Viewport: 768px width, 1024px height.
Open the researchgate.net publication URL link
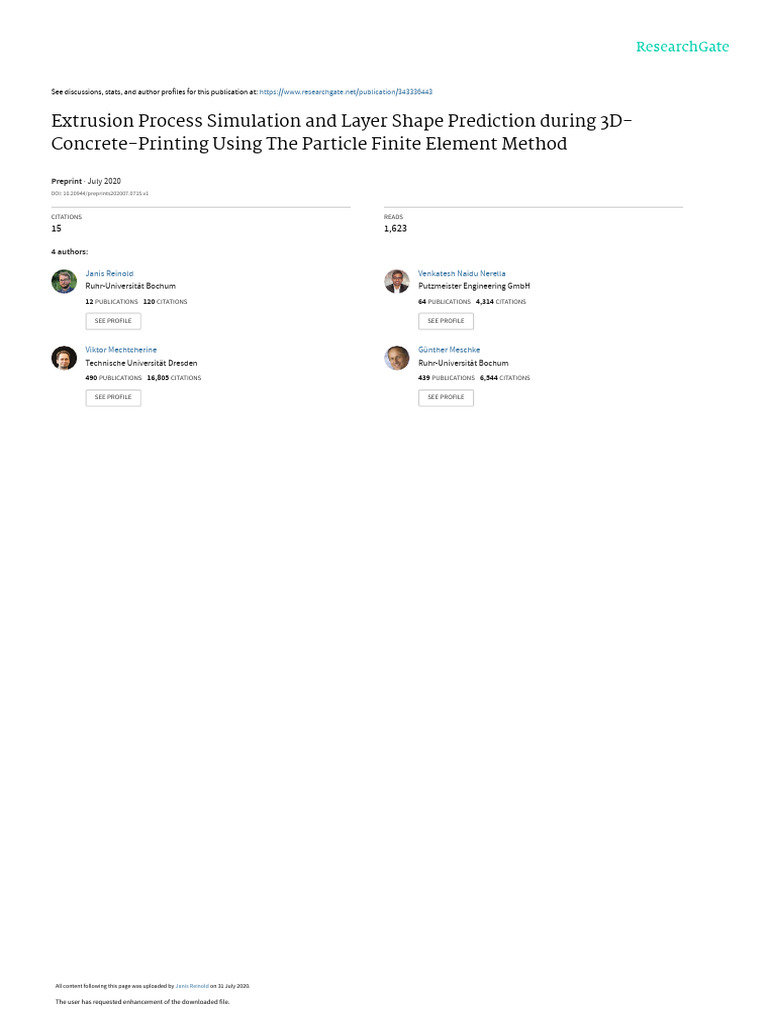[x=345, y=91]
